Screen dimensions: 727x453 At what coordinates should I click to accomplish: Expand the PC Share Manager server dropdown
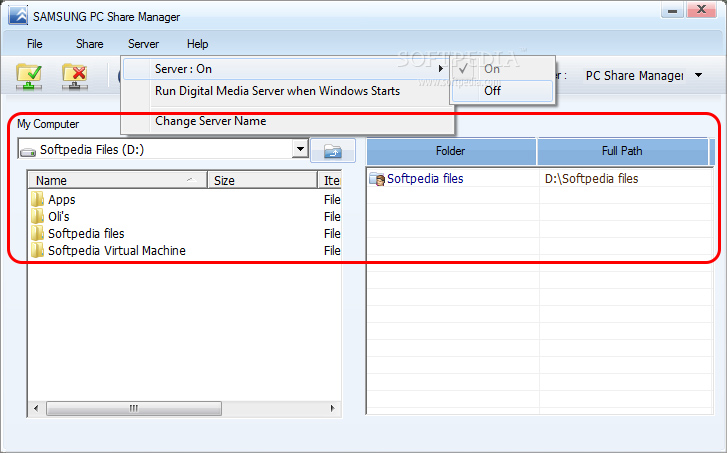pos(697,76)
